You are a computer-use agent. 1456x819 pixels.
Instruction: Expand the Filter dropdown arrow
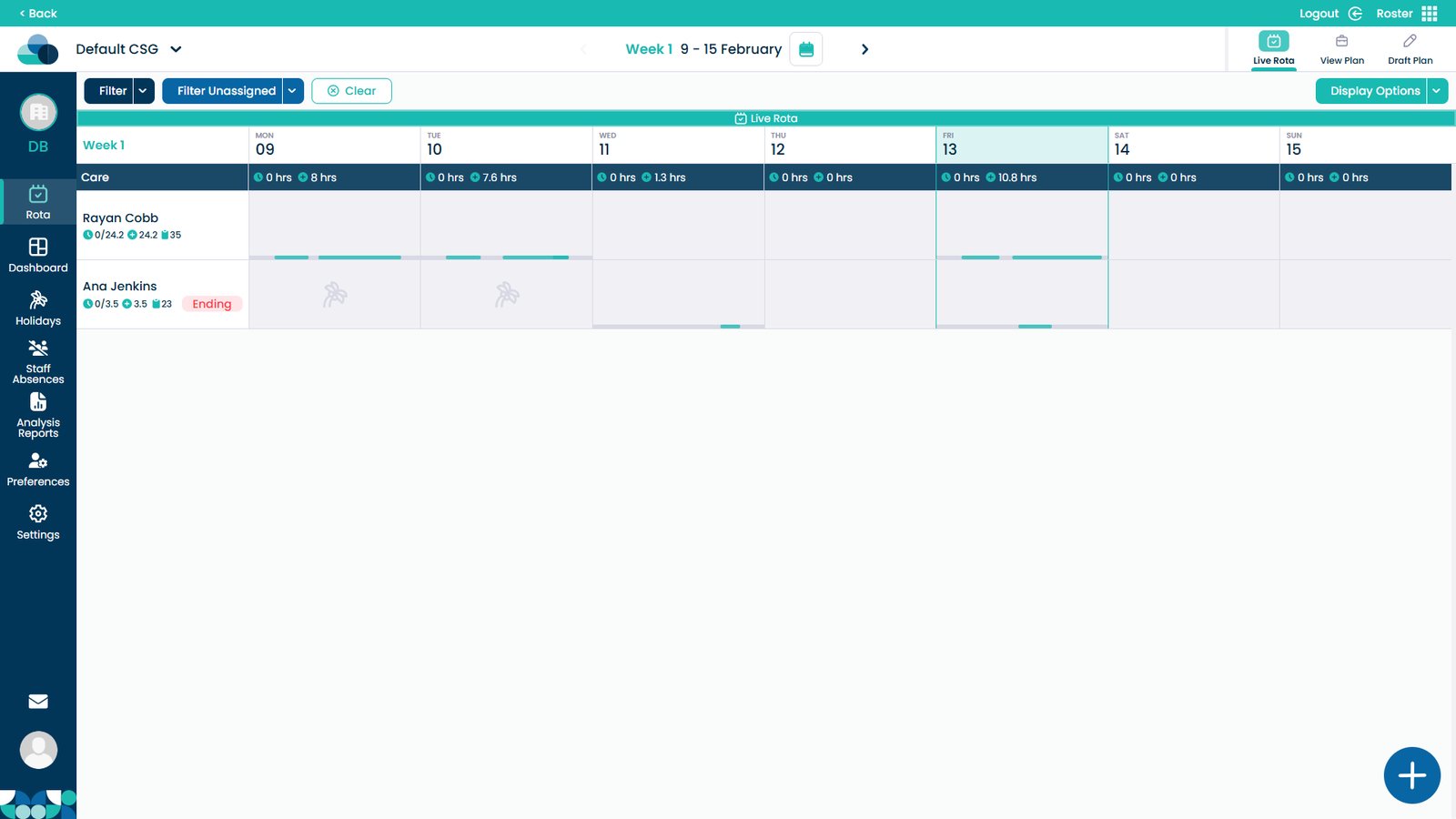(144, 91)
